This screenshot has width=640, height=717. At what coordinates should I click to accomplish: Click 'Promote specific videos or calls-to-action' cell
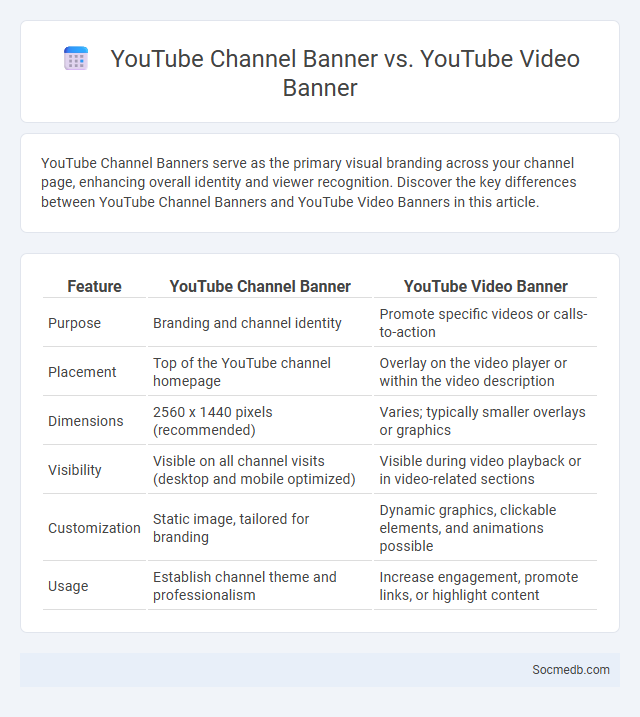click(483, 323)
